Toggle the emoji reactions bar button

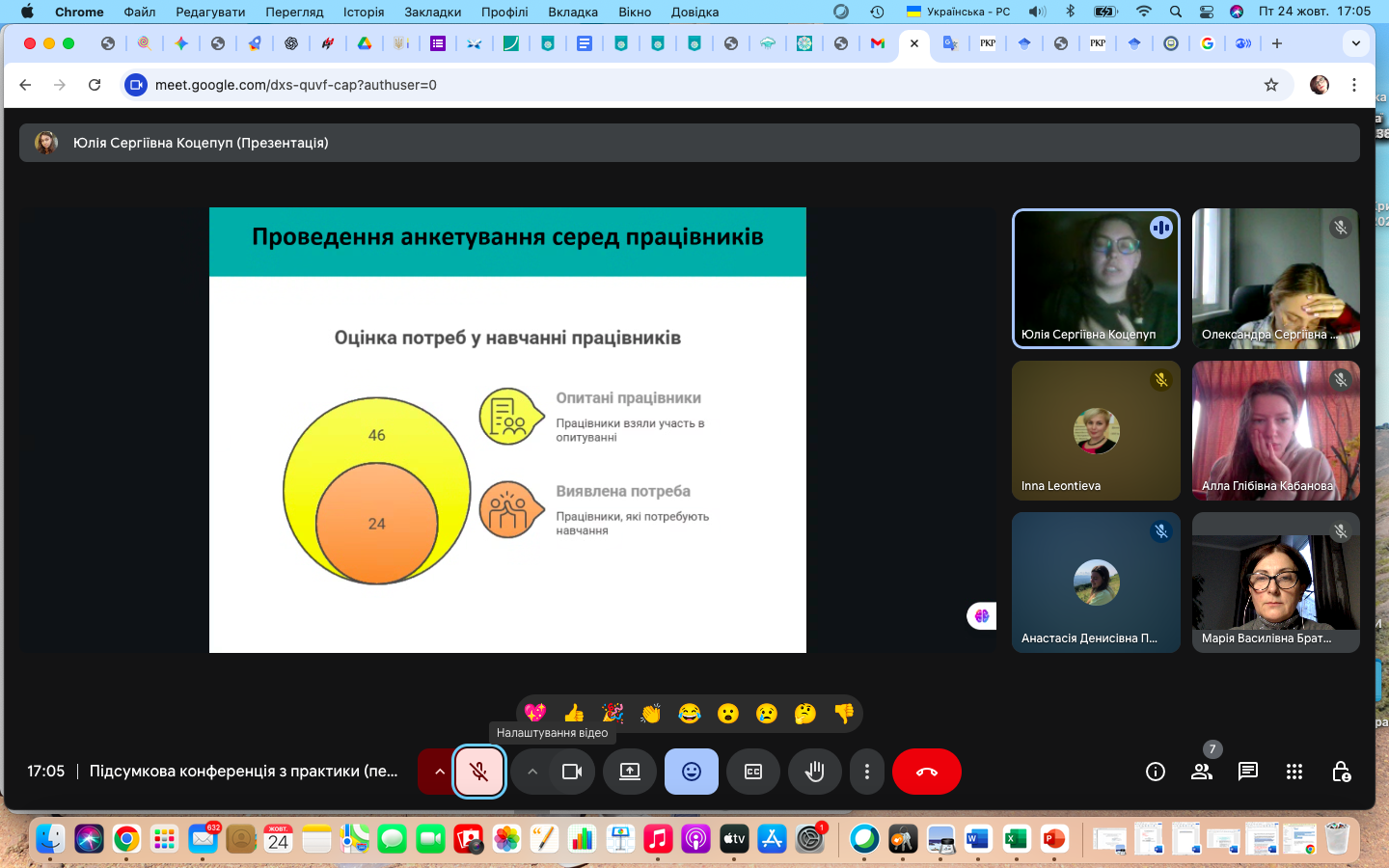tap(692, 772)
